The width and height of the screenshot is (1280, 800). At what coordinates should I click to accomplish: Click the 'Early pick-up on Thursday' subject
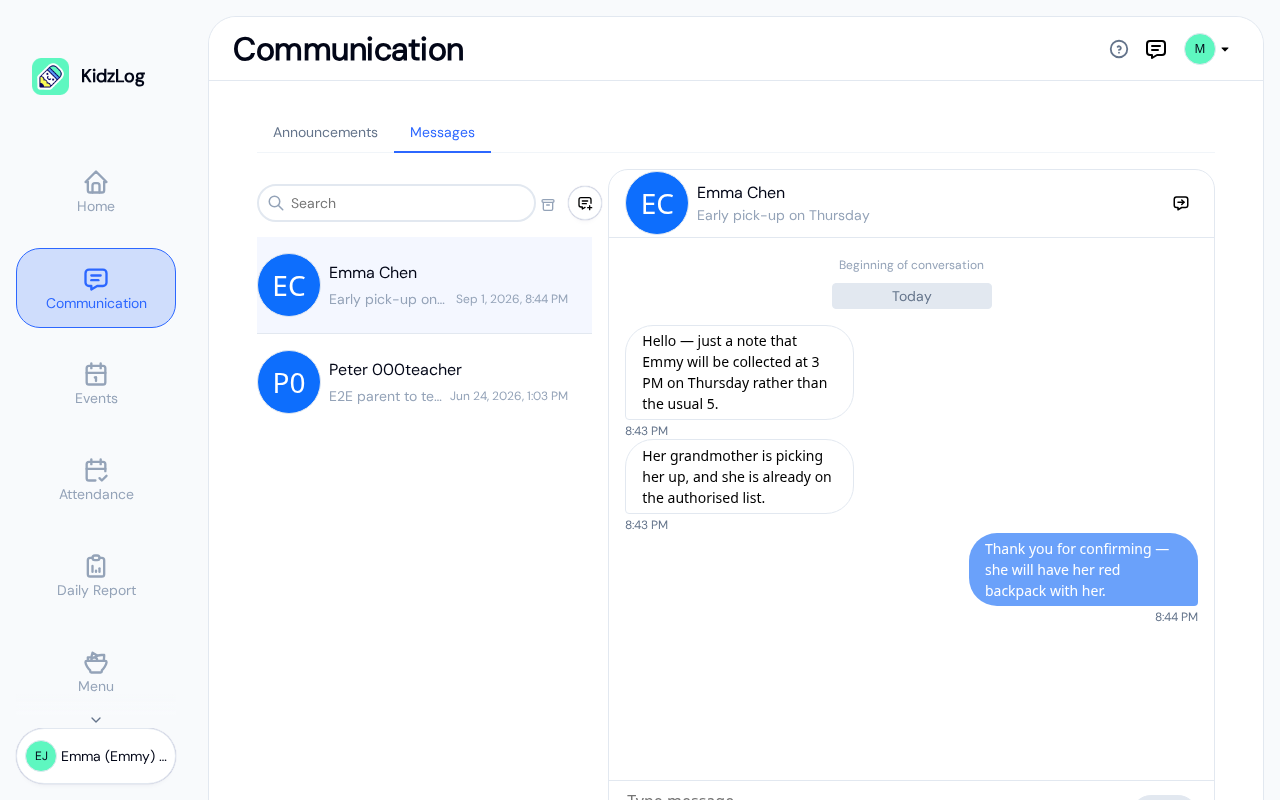point(783,215)
